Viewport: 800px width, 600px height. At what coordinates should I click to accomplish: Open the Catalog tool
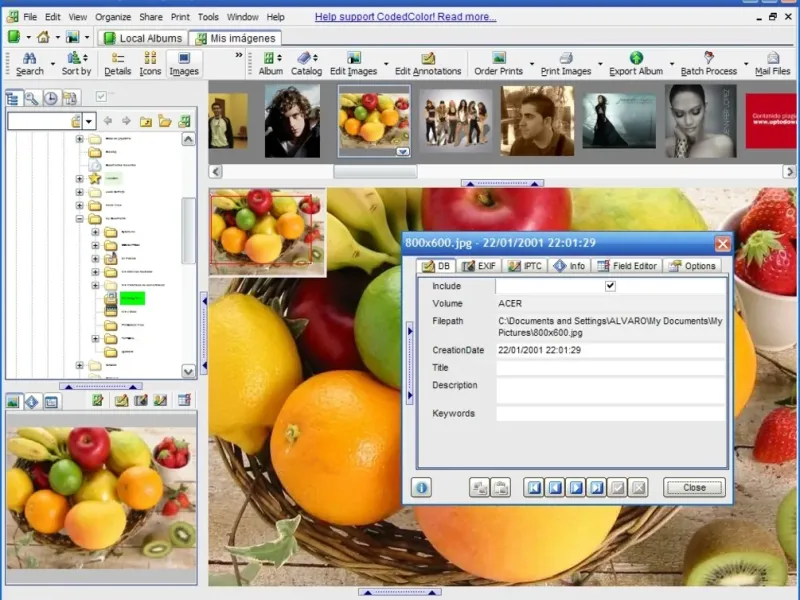pos(306,64)
